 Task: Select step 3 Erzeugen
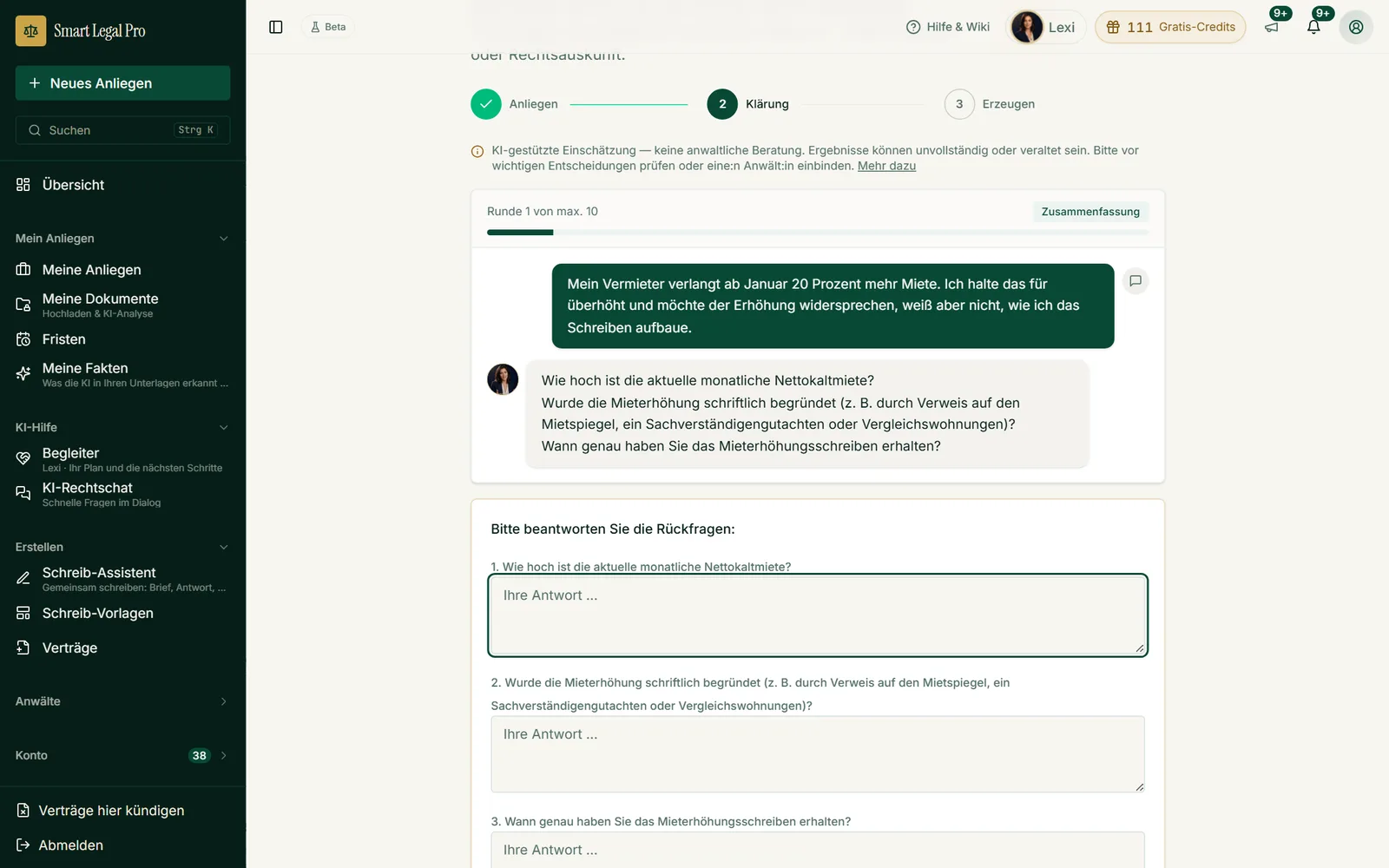coord(990,104)
